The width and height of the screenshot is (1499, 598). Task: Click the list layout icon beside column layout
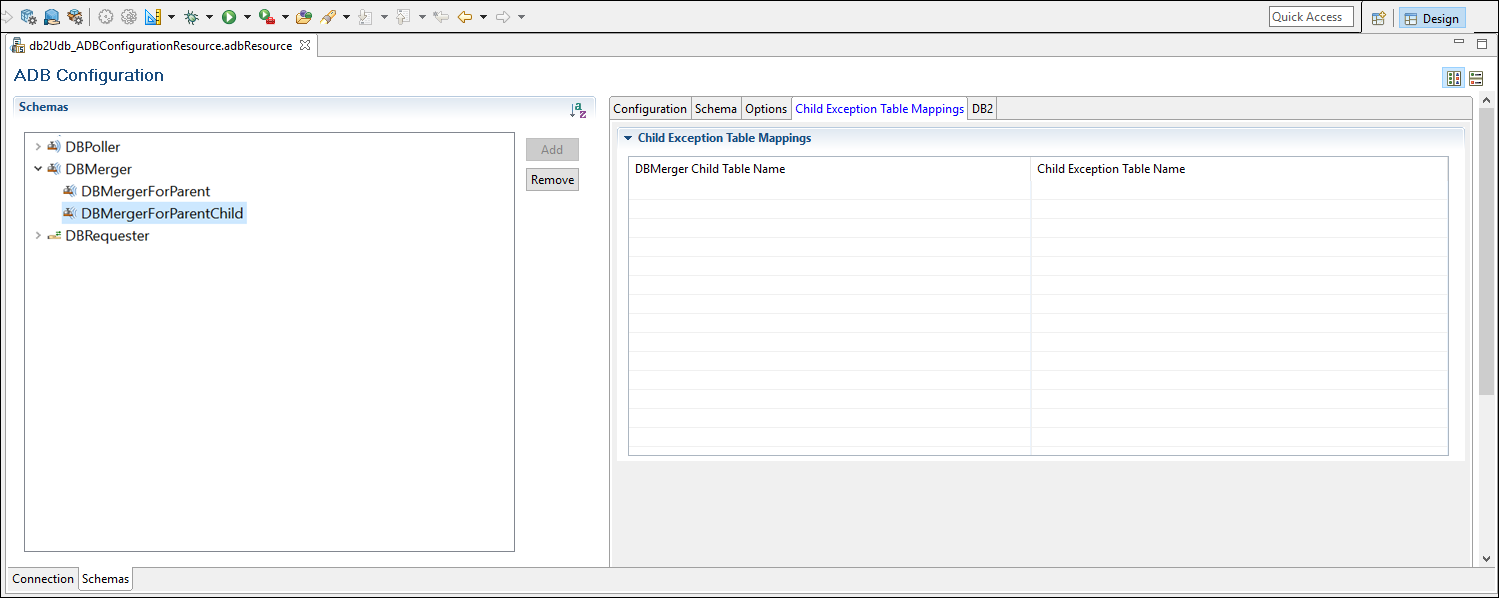1476,78
